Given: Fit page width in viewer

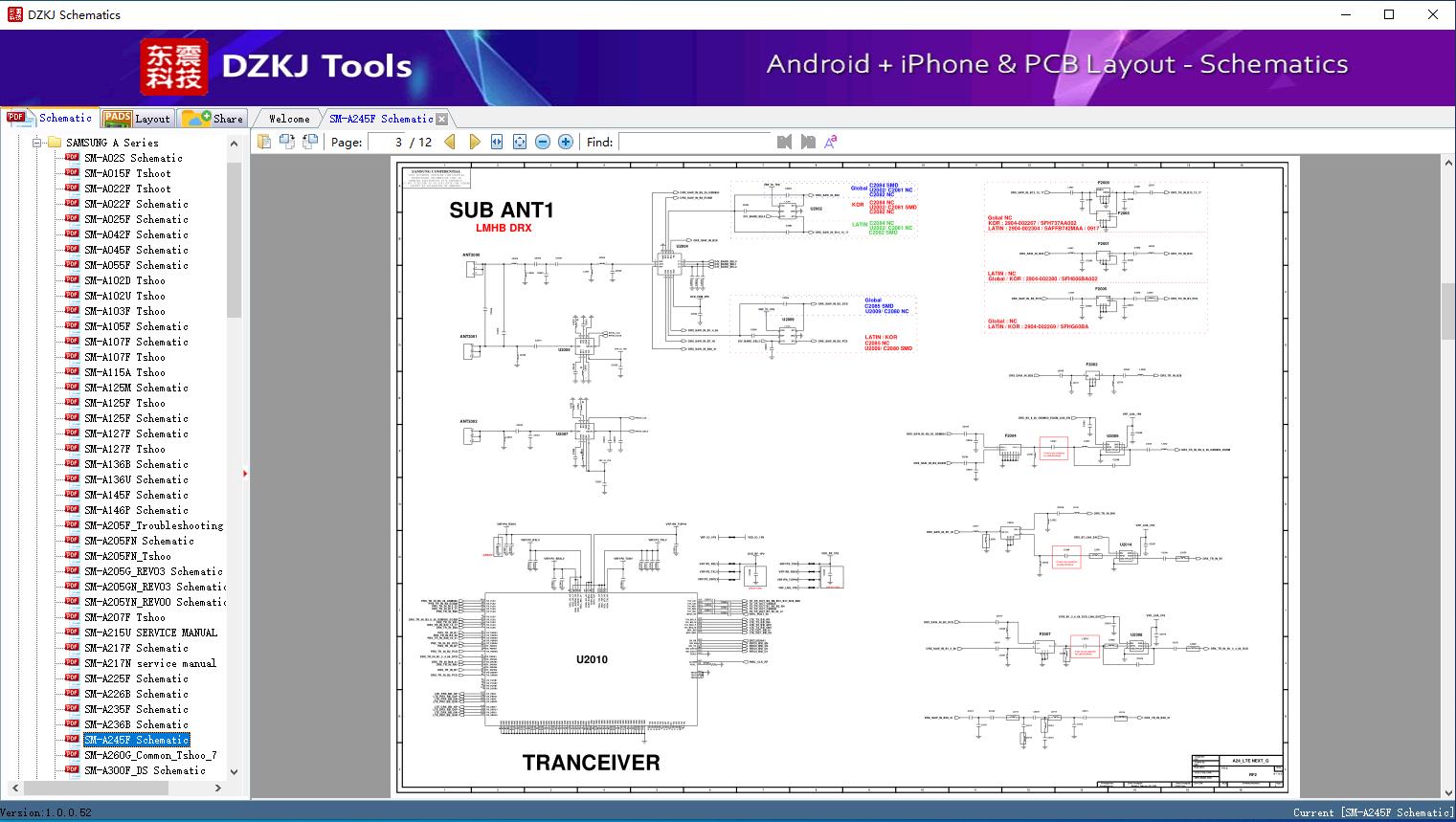Looking at the screenshot, I should point(497,142).
